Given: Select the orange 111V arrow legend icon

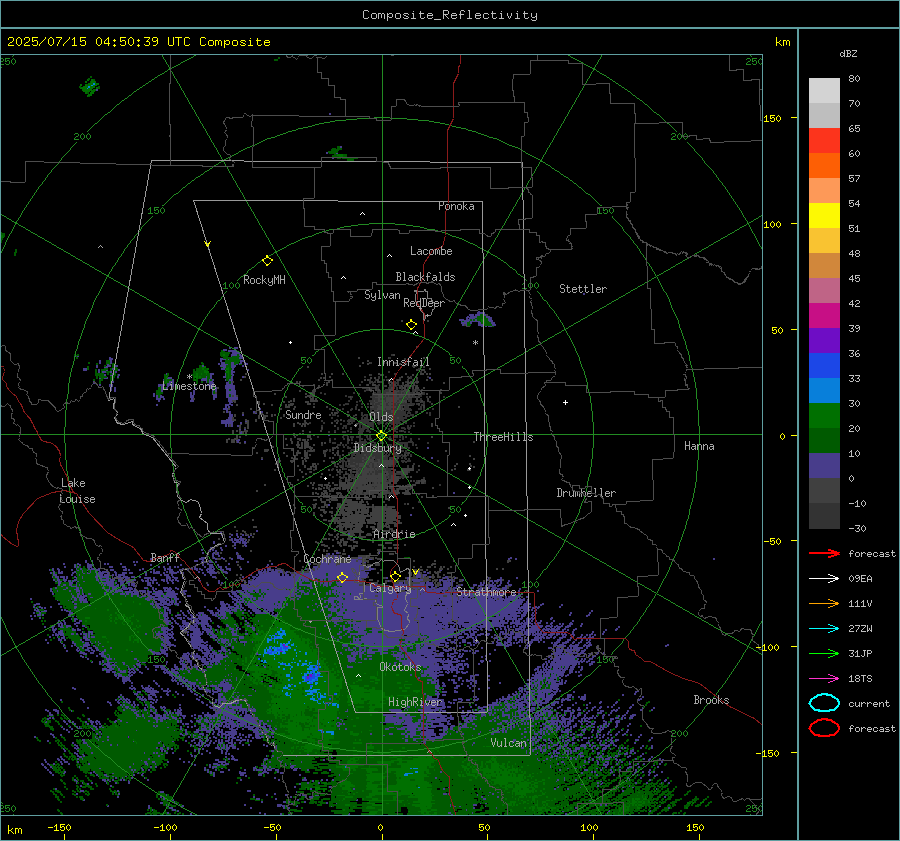Looking at the screenshot, I should [824, 603].
